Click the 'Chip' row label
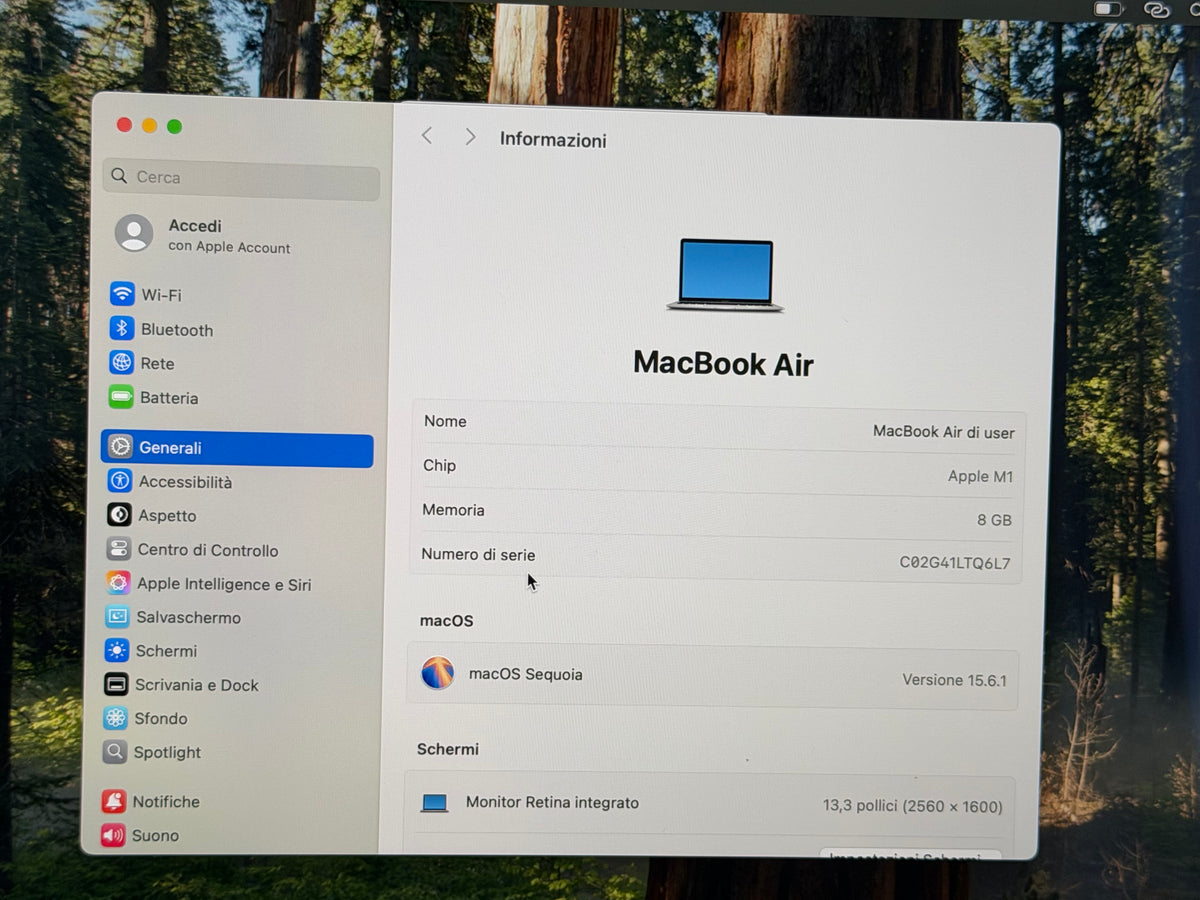This screenshot has width=1200, height=900. pos(439,465)
